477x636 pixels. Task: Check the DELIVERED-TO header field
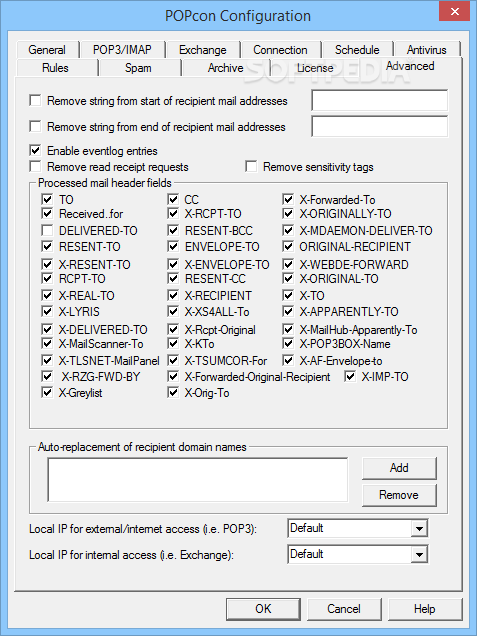(47, 230)
